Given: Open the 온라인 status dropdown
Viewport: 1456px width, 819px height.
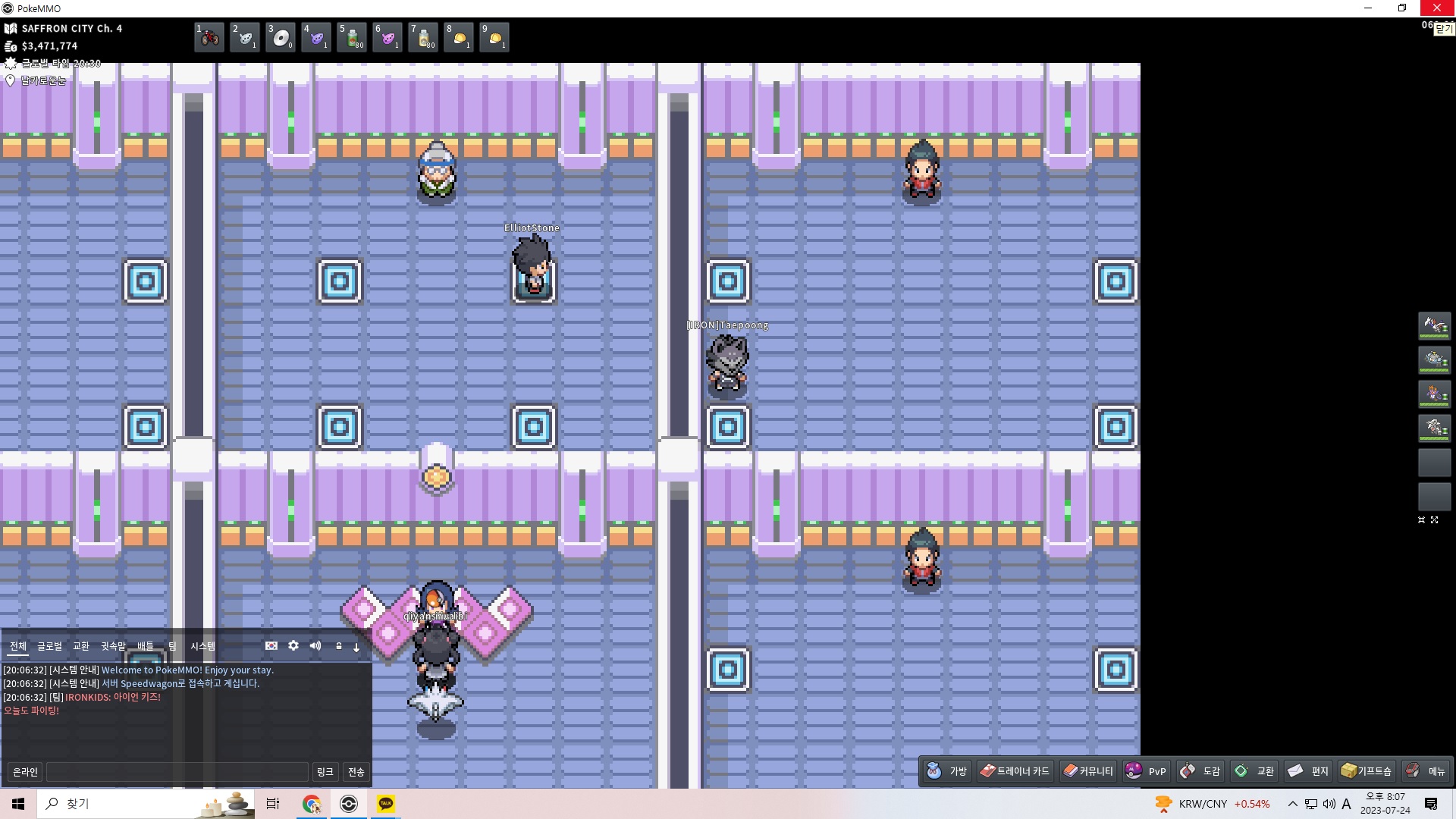Looking at the screenshot, I should point(25,772).
